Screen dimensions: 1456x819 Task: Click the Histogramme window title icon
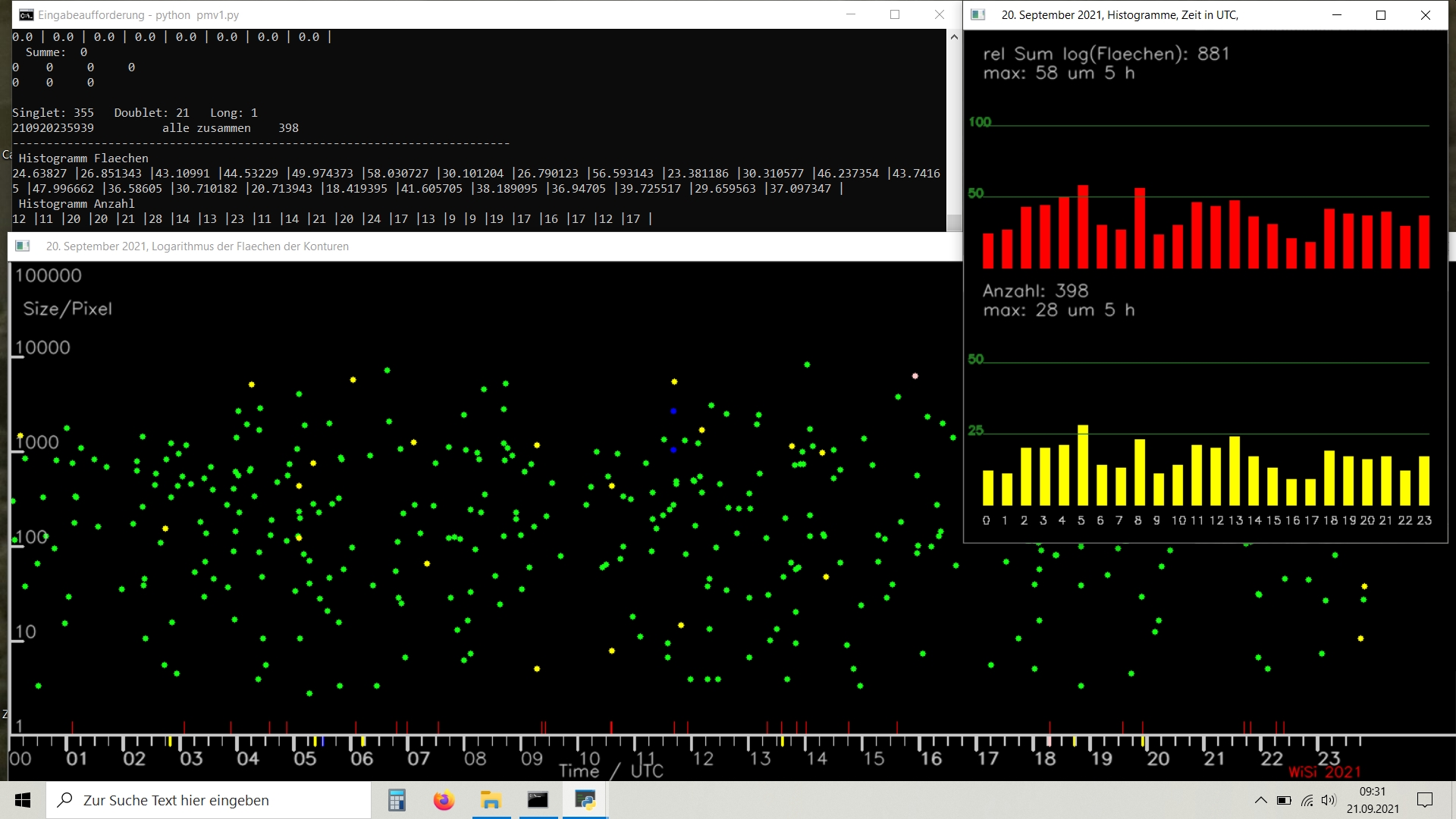tap(978, 15)
